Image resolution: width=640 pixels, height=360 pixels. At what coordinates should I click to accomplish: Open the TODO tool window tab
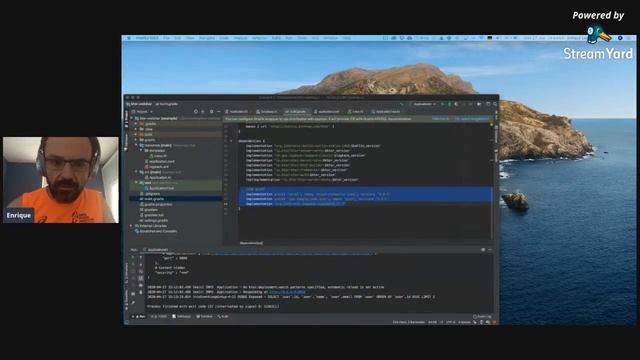pos(160,316)
